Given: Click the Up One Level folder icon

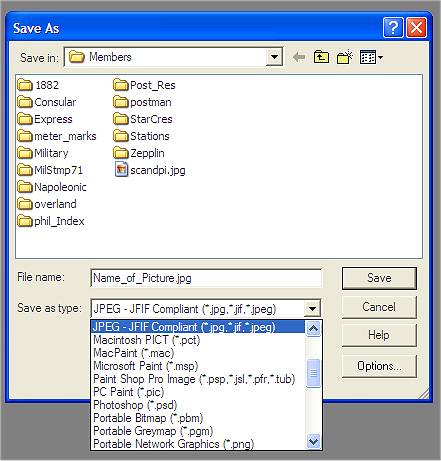Looking at the screenshot, I should point(321,57).
